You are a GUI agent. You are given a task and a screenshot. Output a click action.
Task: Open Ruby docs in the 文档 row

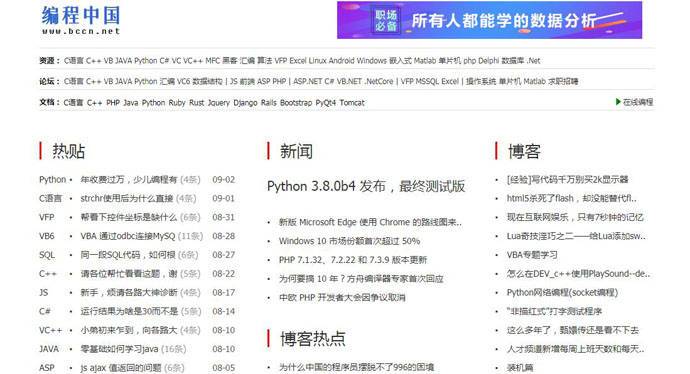177,103
